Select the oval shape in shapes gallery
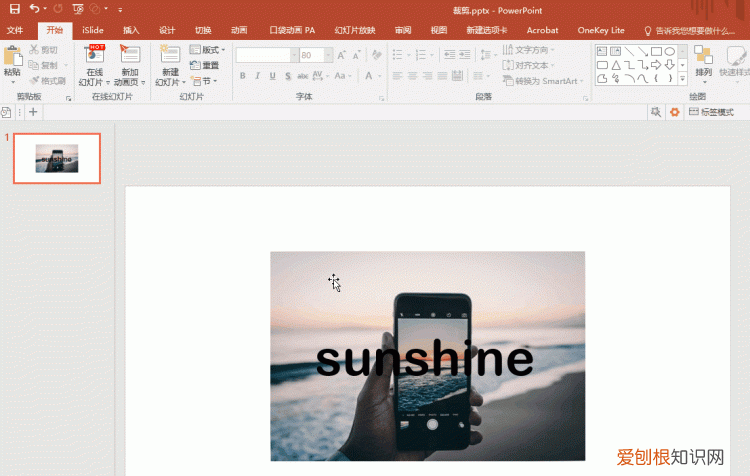Screen dimensions: 750x476 pyautogui.click(x=669, y=51)
